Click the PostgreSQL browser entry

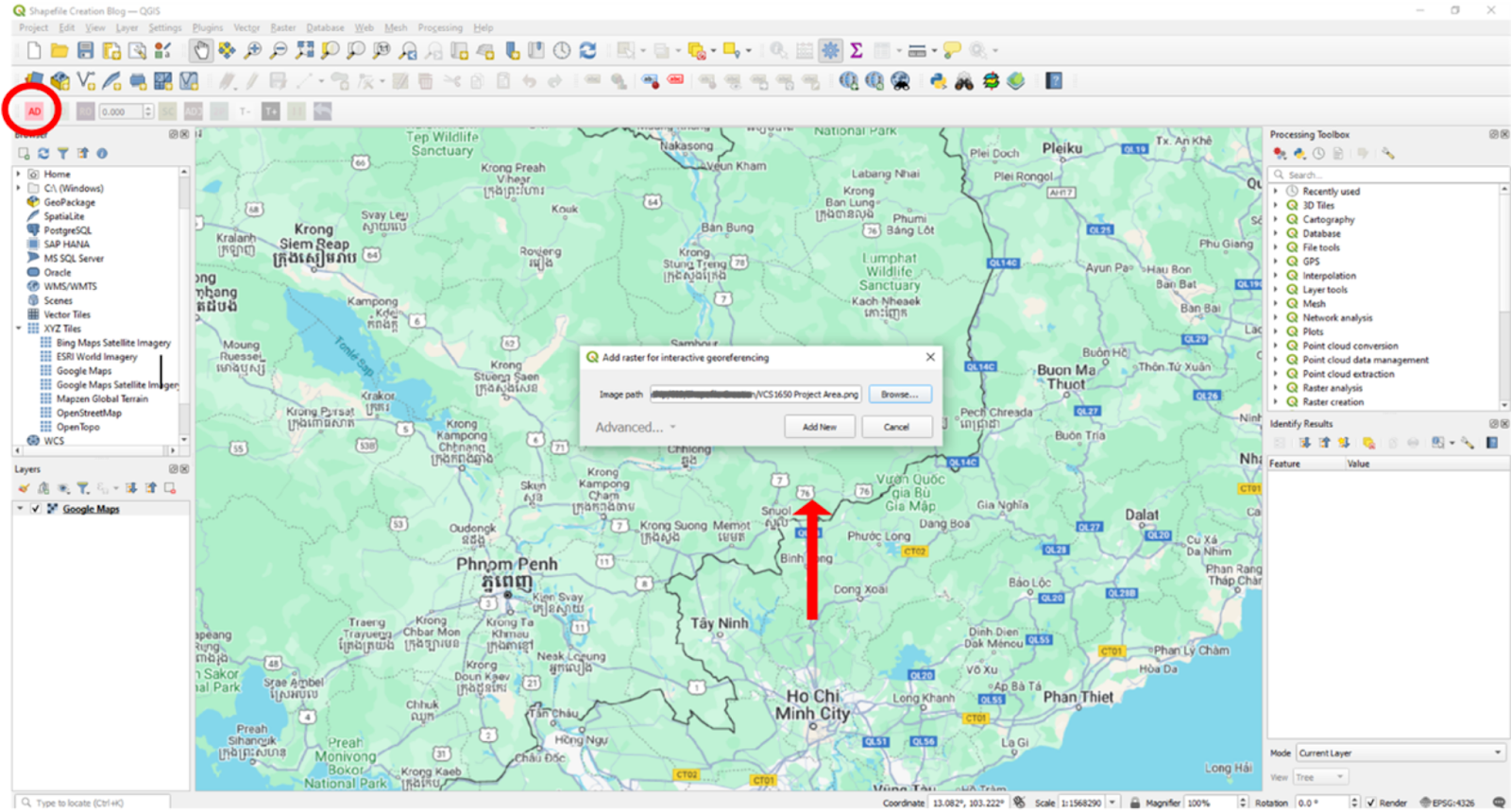point(67,230)
